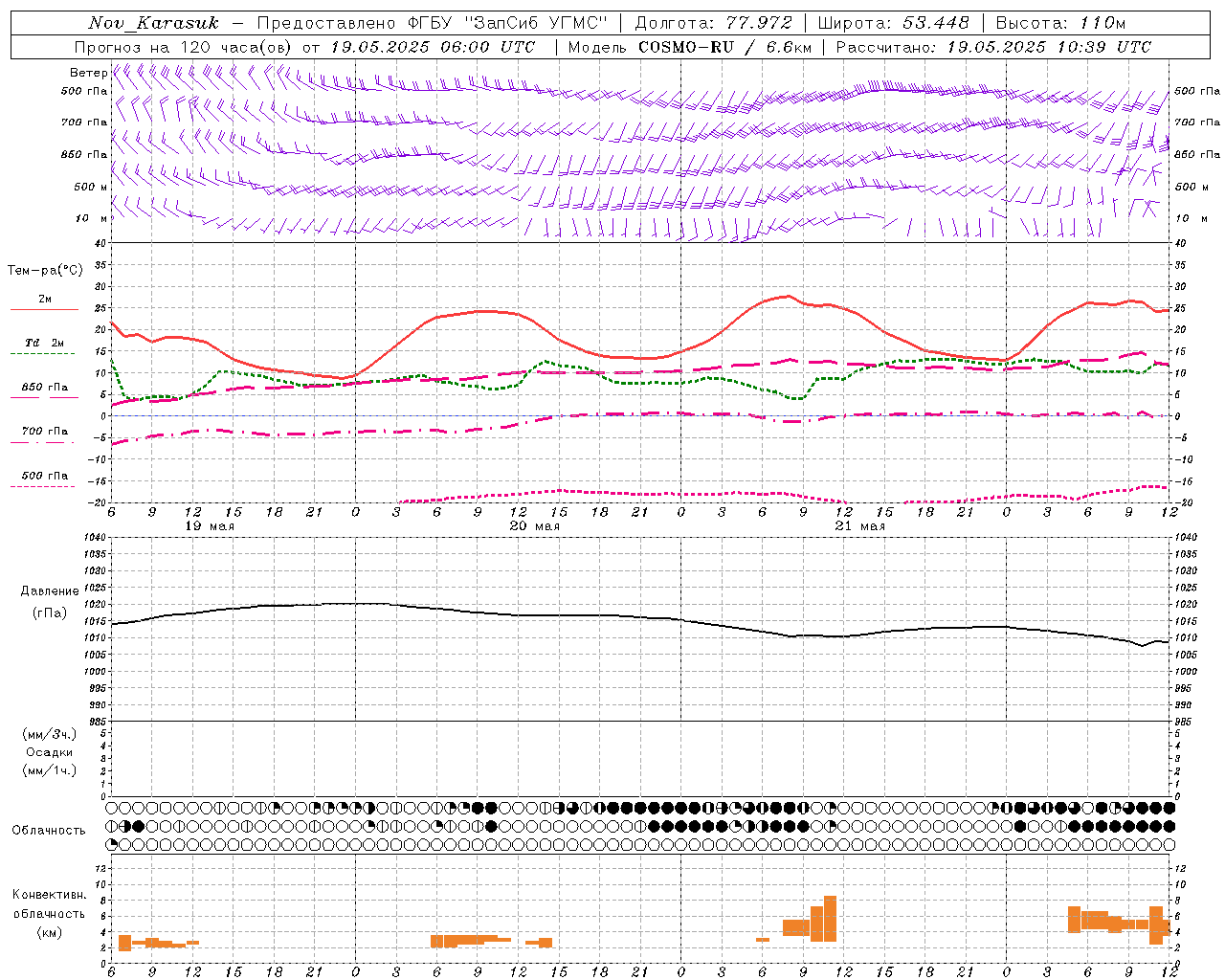The image size is (1225, 980).
Task: Click the '(мм/1ч.)' precipitation unit label
Action: point(49,770)
